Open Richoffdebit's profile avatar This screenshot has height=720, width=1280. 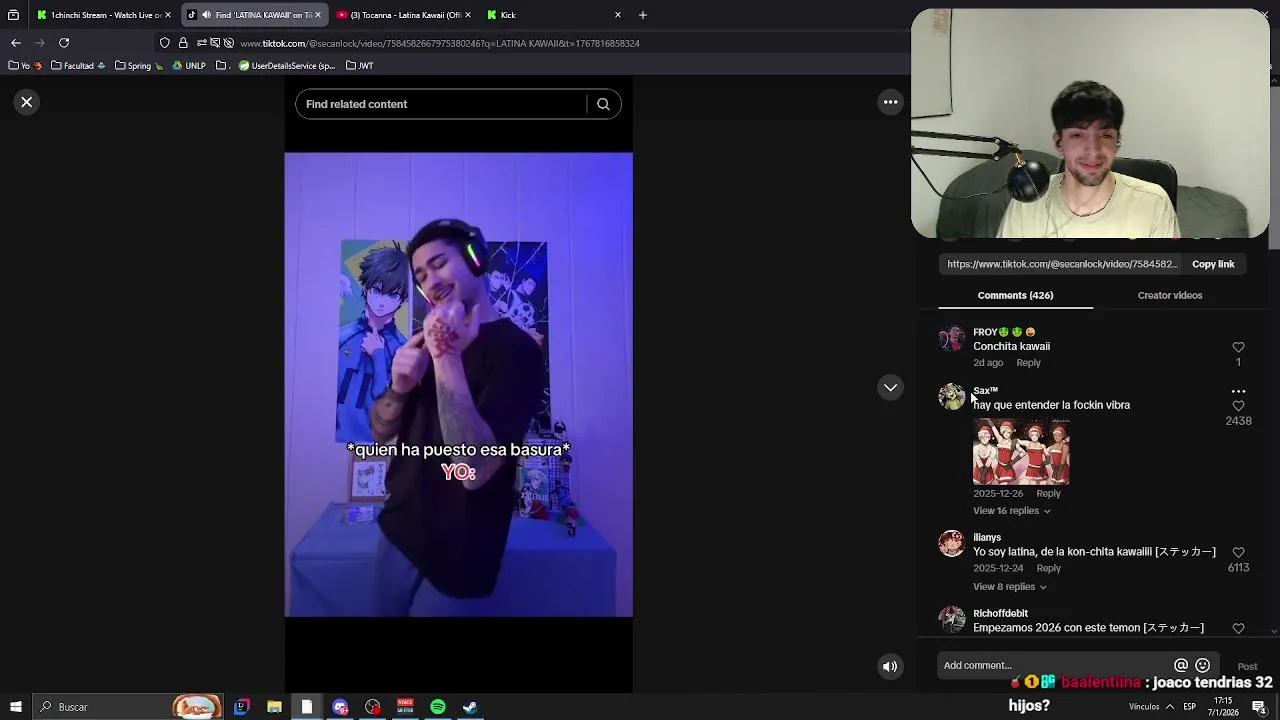(951, 620)
